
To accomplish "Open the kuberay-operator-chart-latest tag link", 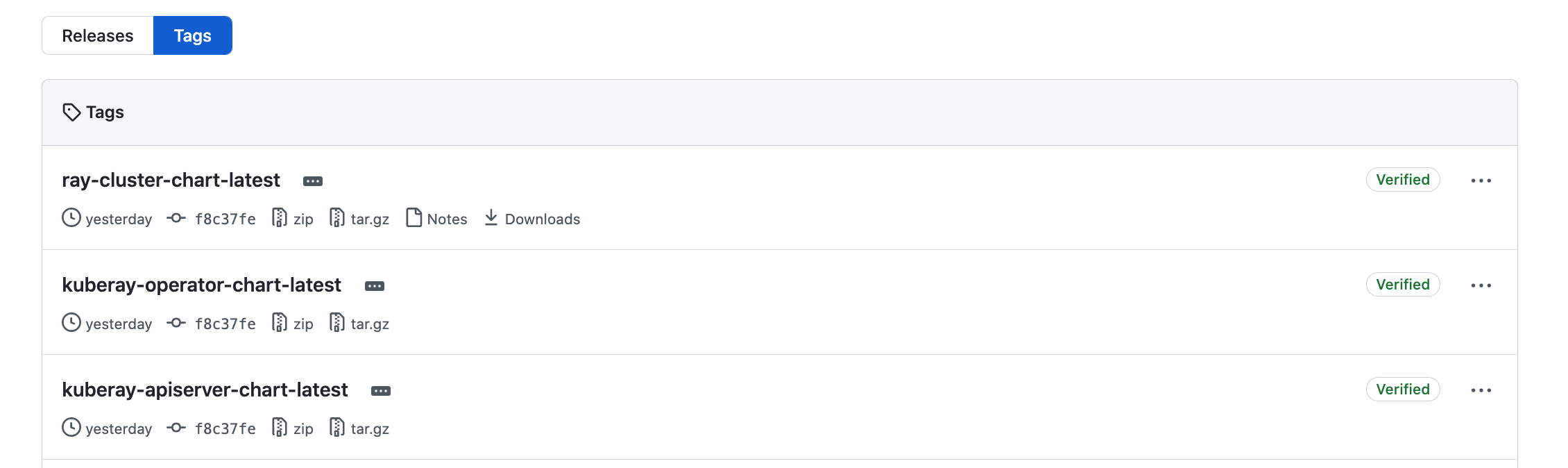I will pos(201,285).
